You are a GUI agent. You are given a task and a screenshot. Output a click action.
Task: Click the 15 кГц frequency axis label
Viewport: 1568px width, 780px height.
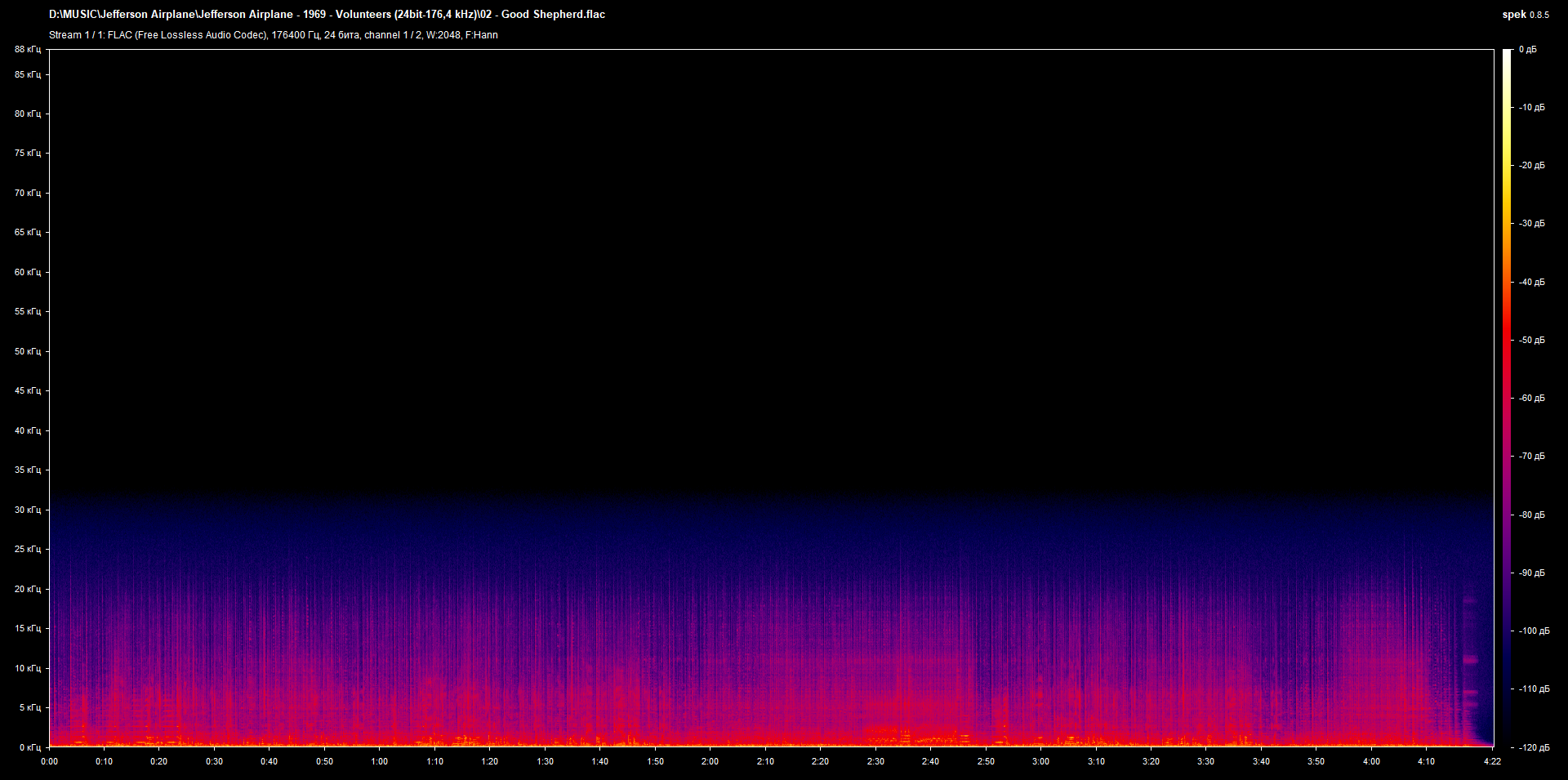coord(28,629)
